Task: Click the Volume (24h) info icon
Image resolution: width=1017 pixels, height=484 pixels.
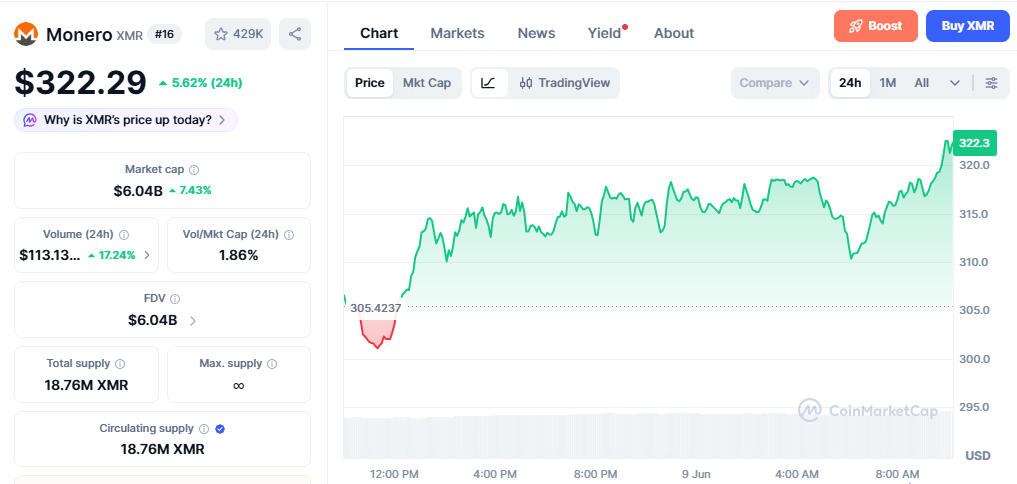Action: (125, 234)
